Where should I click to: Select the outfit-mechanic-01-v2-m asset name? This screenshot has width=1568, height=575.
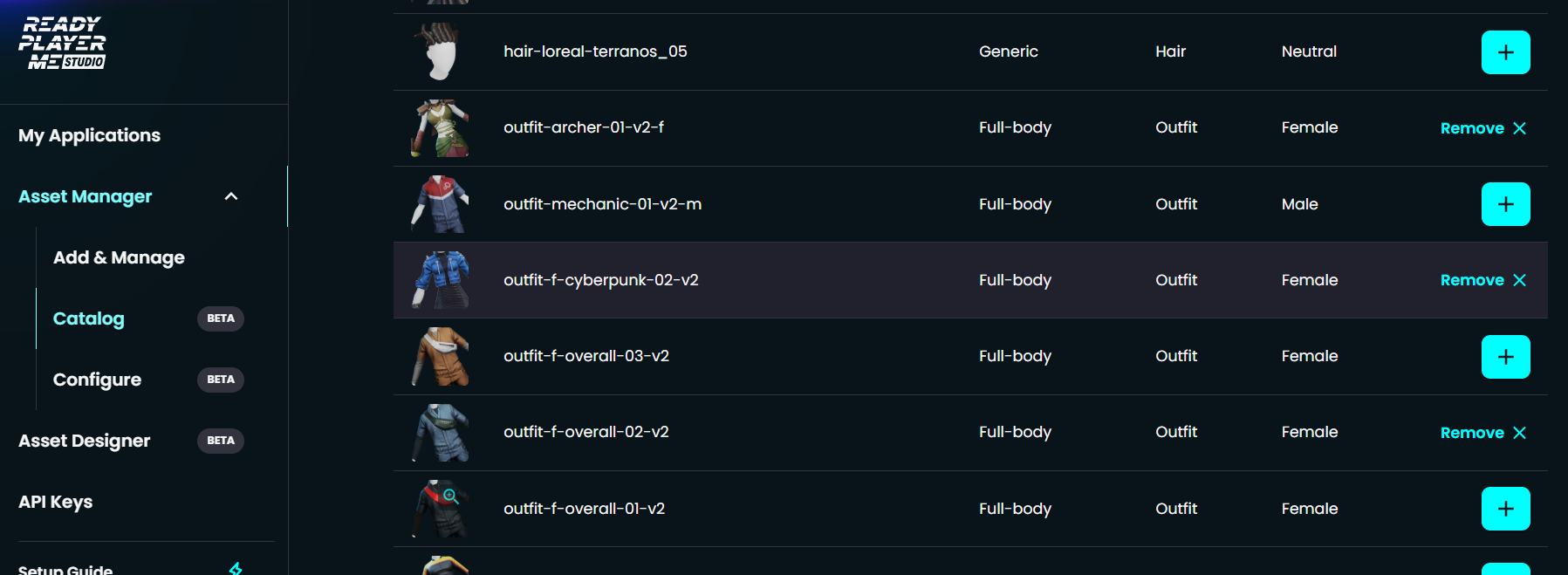(x=602, y=204)
